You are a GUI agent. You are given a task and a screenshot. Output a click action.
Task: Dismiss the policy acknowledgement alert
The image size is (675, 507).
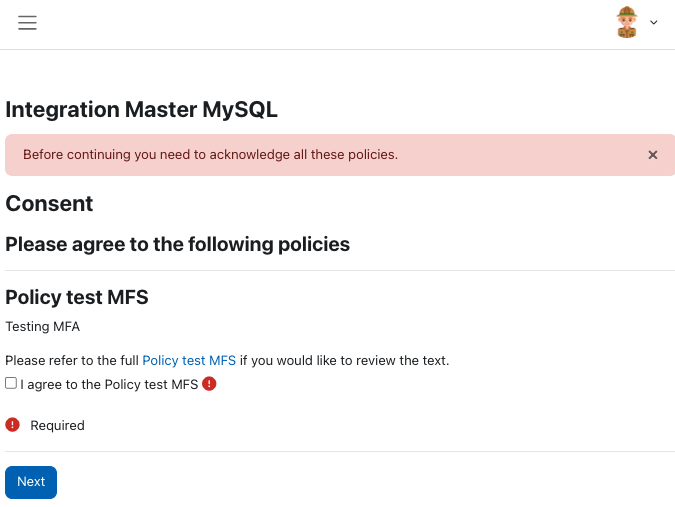point(653,155)
